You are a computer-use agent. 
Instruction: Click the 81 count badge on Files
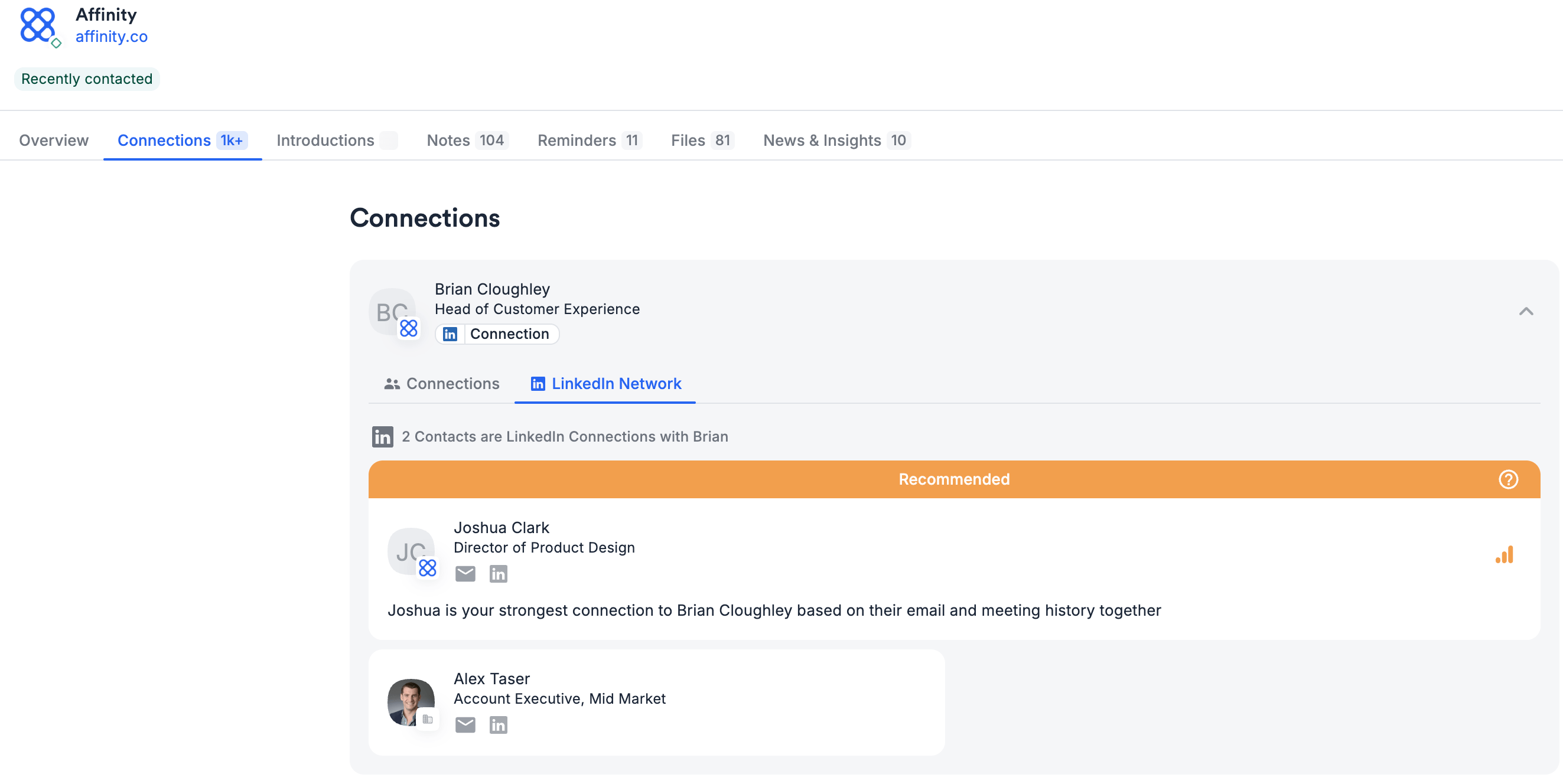click(722, 140)
